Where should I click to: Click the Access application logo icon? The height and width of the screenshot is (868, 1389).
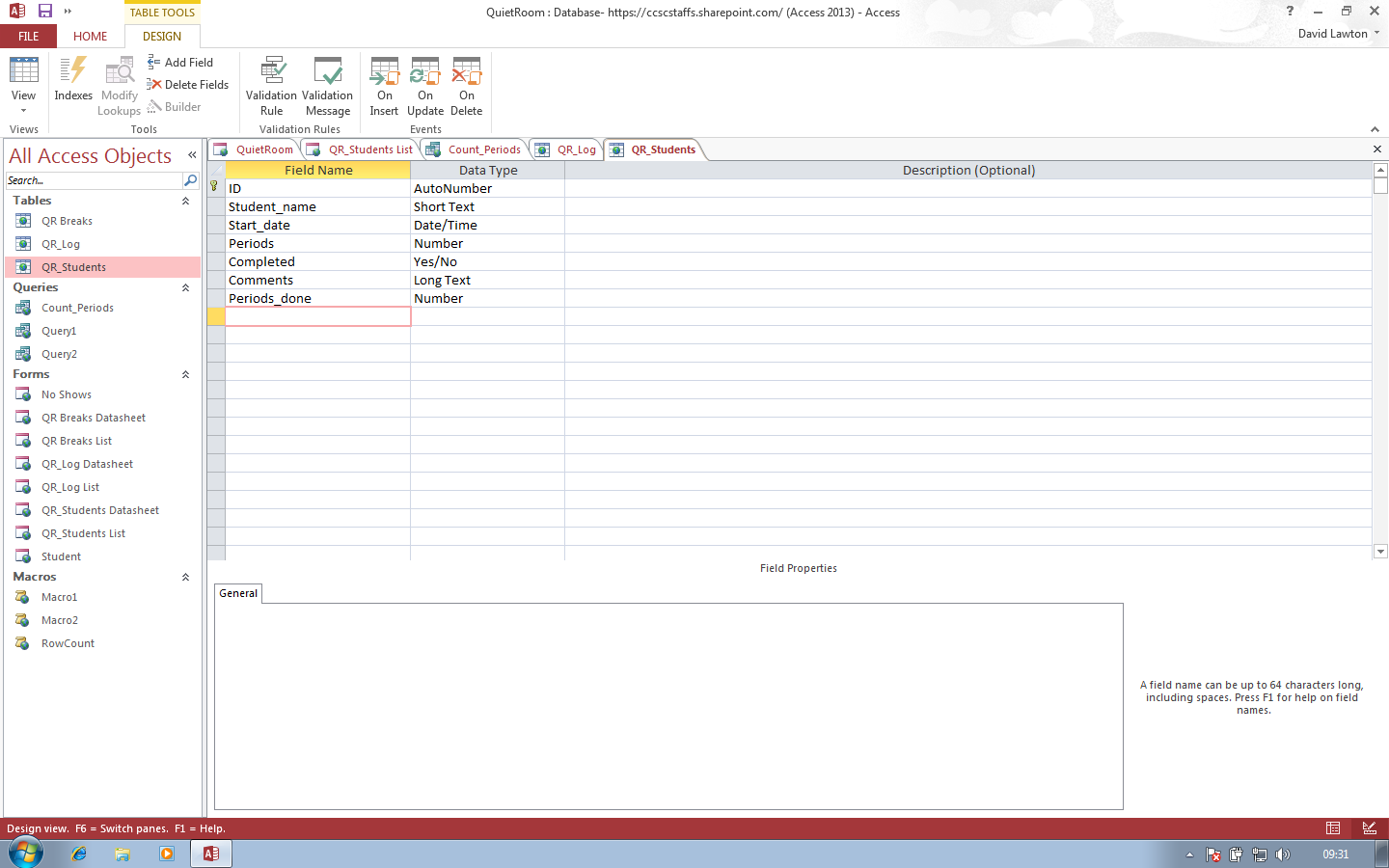pyautogui.click(x=16, y=12)
